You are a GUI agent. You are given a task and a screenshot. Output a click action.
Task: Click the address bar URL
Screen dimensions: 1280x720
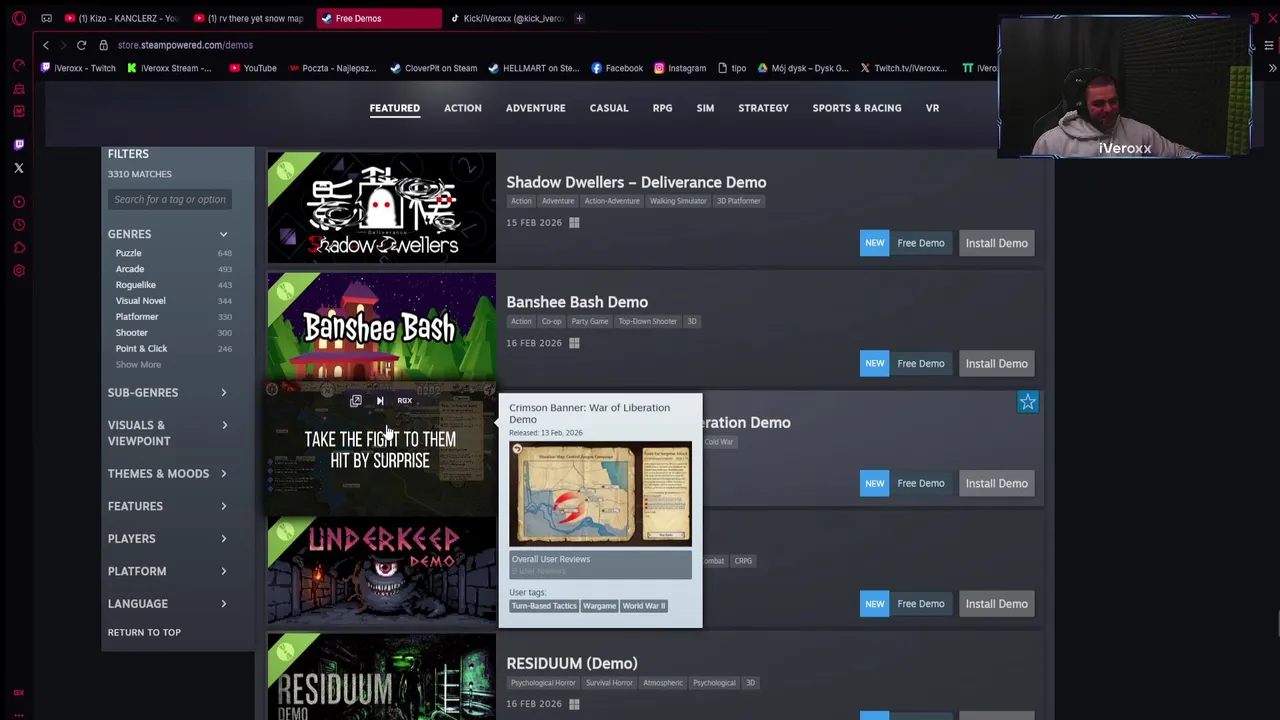click(185, 45)
